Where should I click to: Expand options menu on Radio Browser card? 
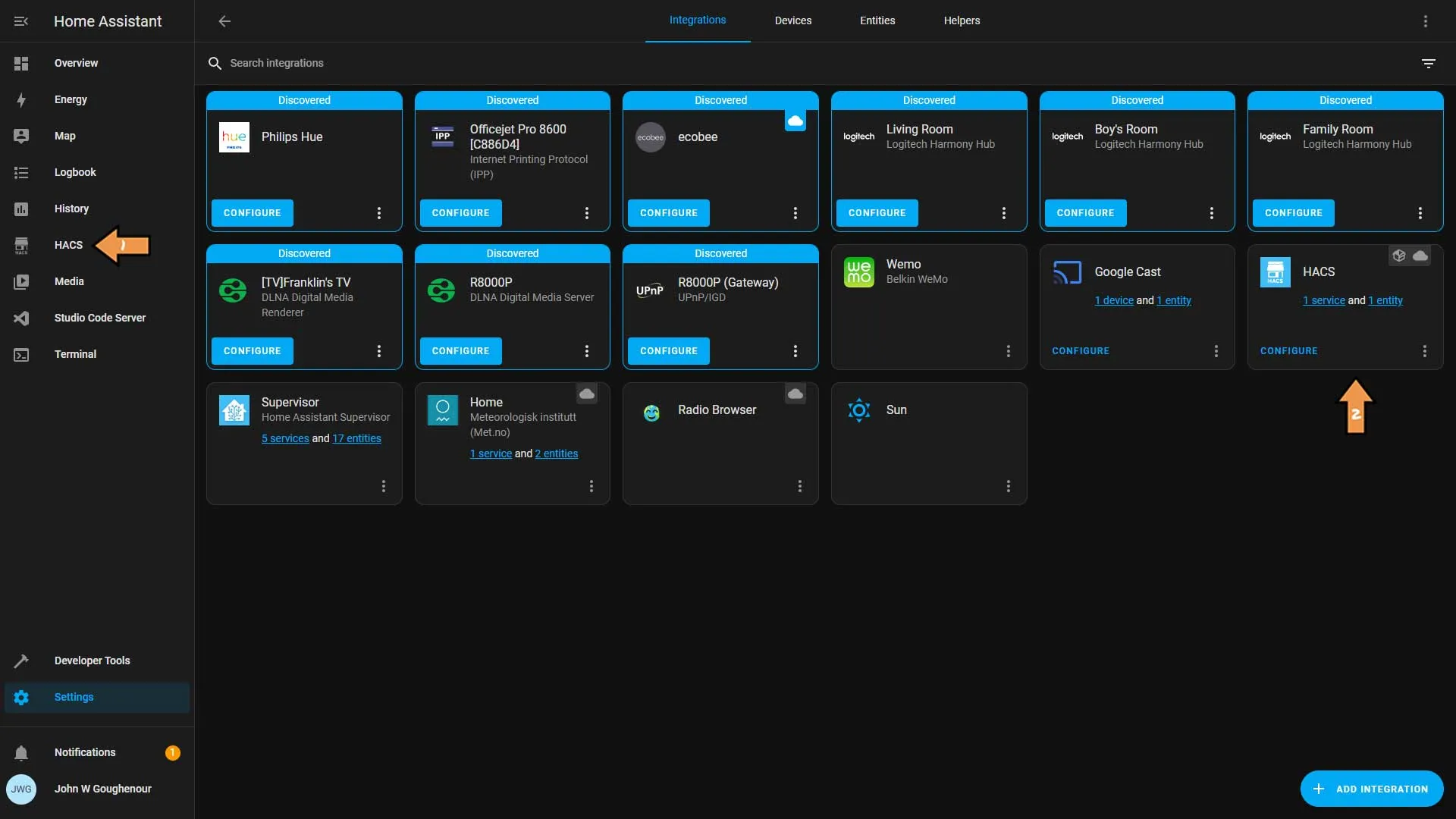[800, 486]
